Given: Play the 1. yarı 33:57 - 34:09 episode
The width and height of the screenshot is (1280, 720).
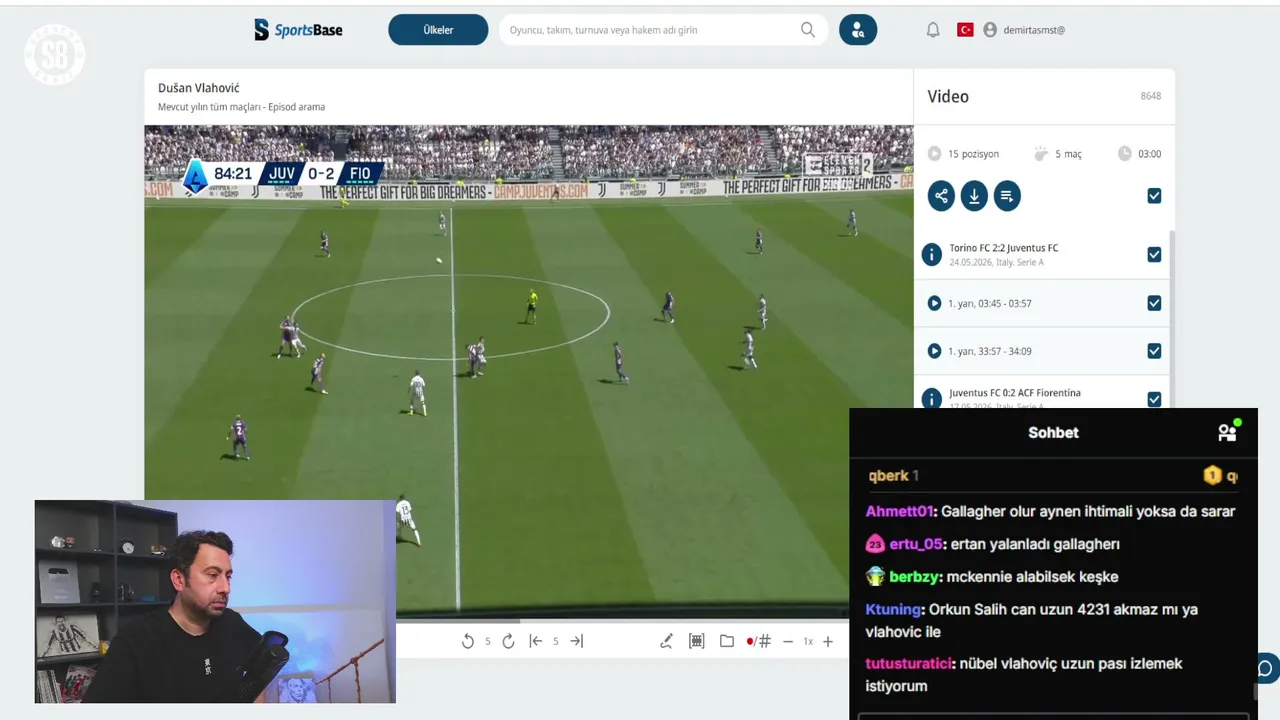Looking at the screenshot, I should click(934, 351).
